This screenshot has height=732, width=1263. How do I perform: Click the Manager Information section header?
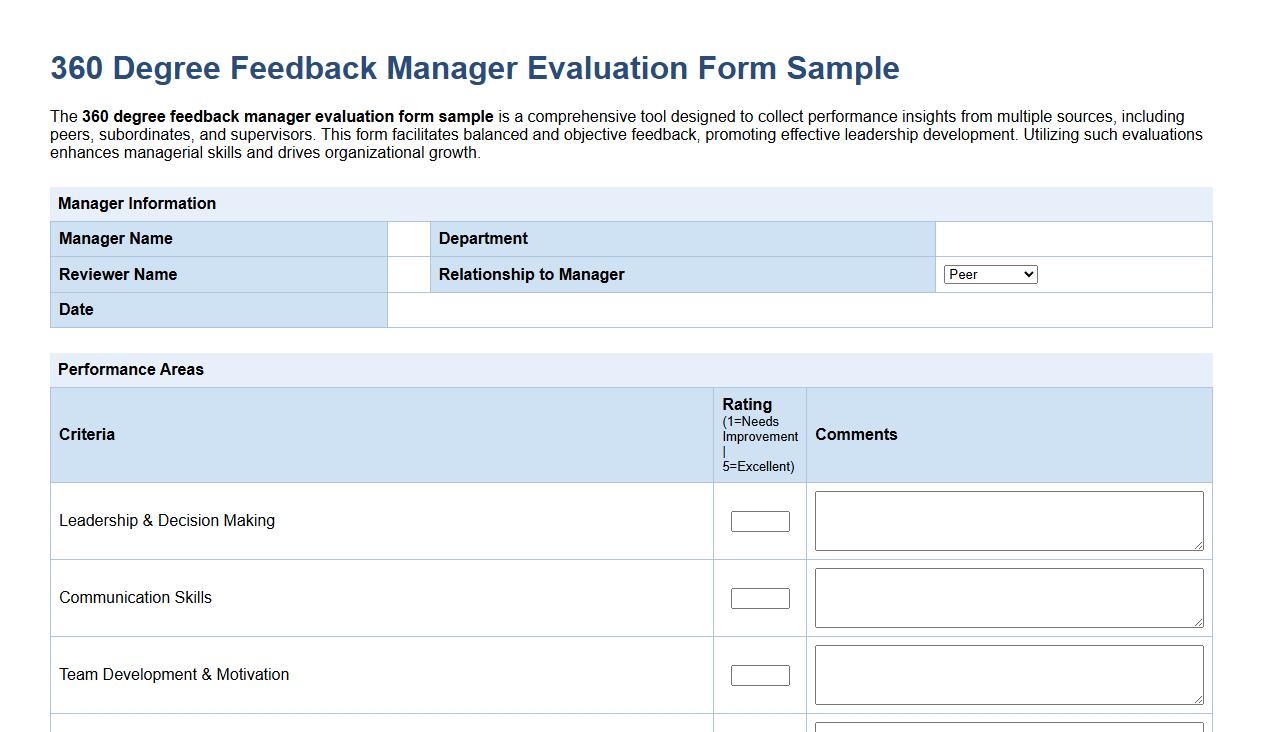click(136, 203)
